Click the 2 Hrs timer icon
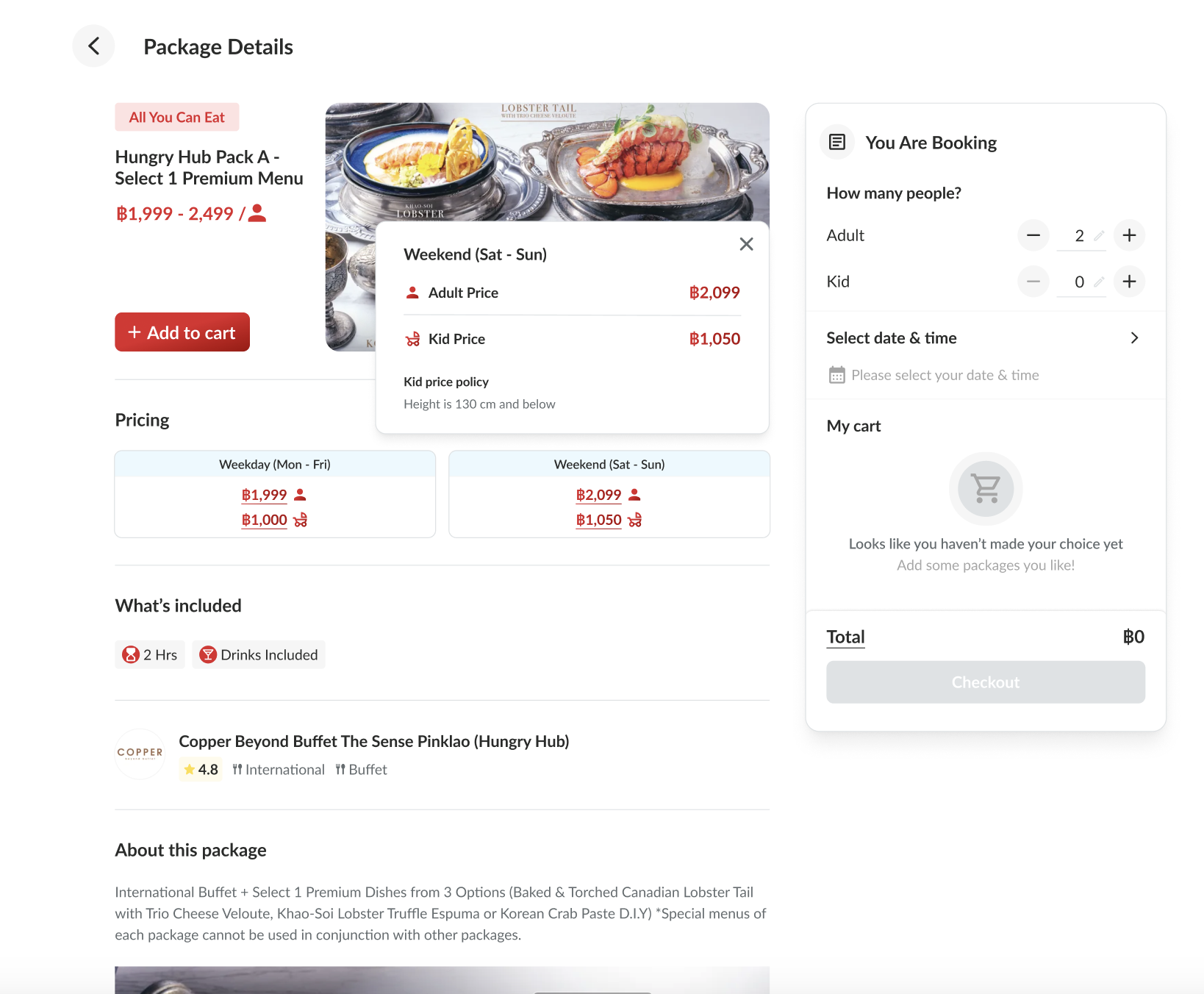Image resolution: width=1204 pixels, height=994 pixels. pyautogui.click(x=131, y=654)
